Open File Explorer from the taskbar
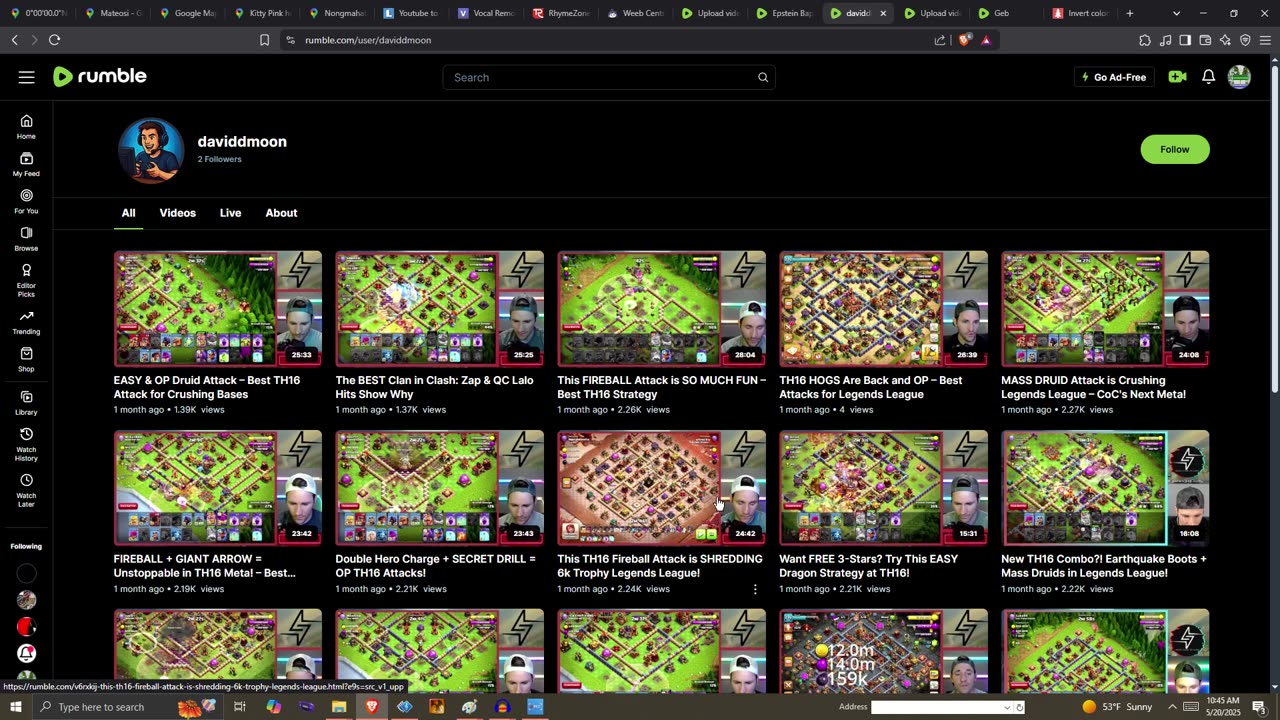Image resolution: width=1280 pixels, height=720 pixels. tap(339, 707)
